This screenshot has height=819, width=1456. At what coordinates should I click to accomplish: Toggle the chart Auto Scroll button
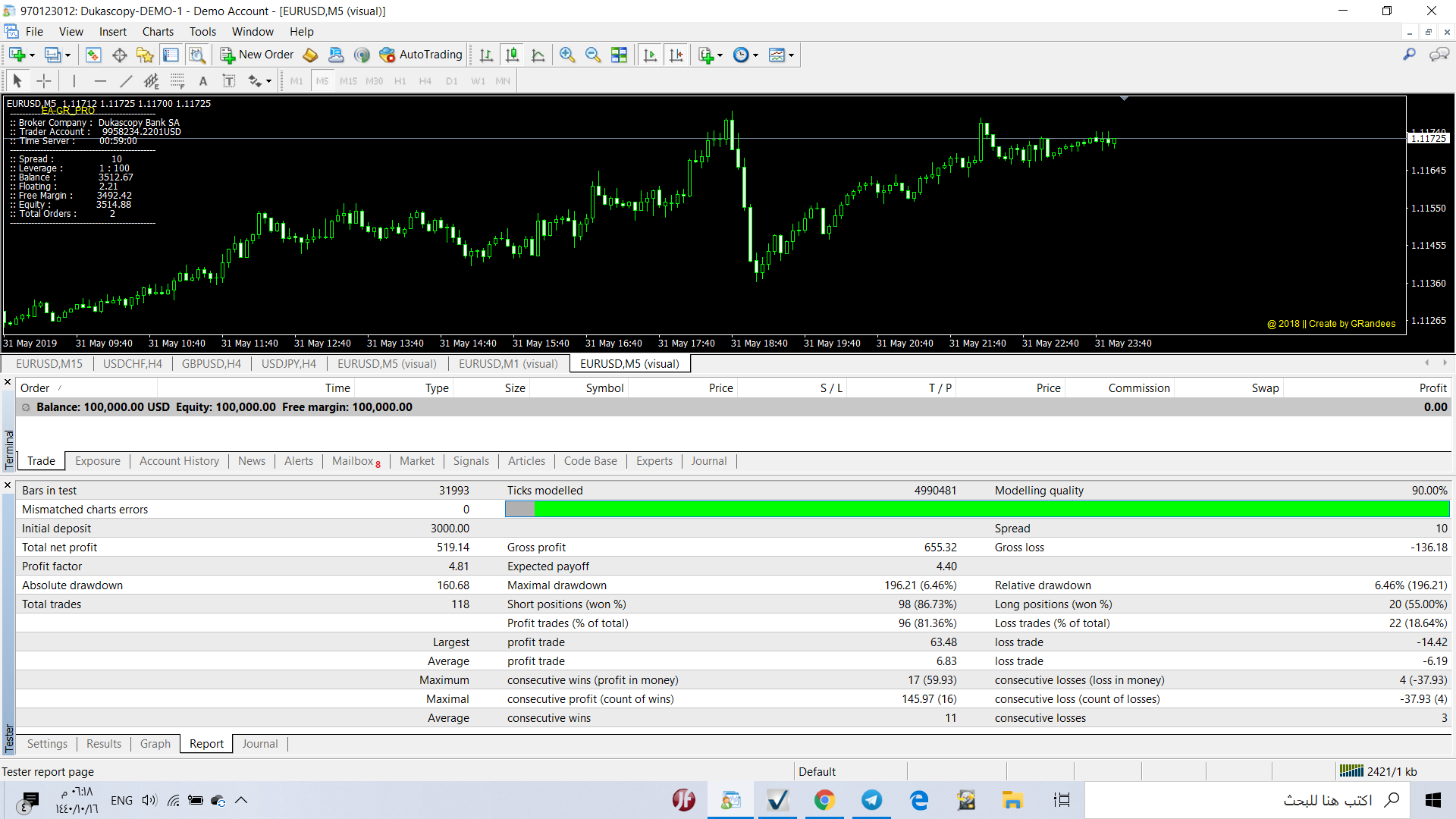tap(650, 55)
